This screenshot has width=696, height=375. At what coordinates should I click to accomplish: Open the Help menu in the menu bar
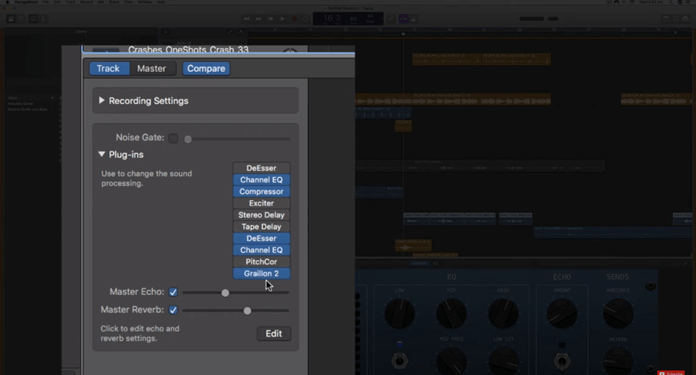[x=161, y=2]
